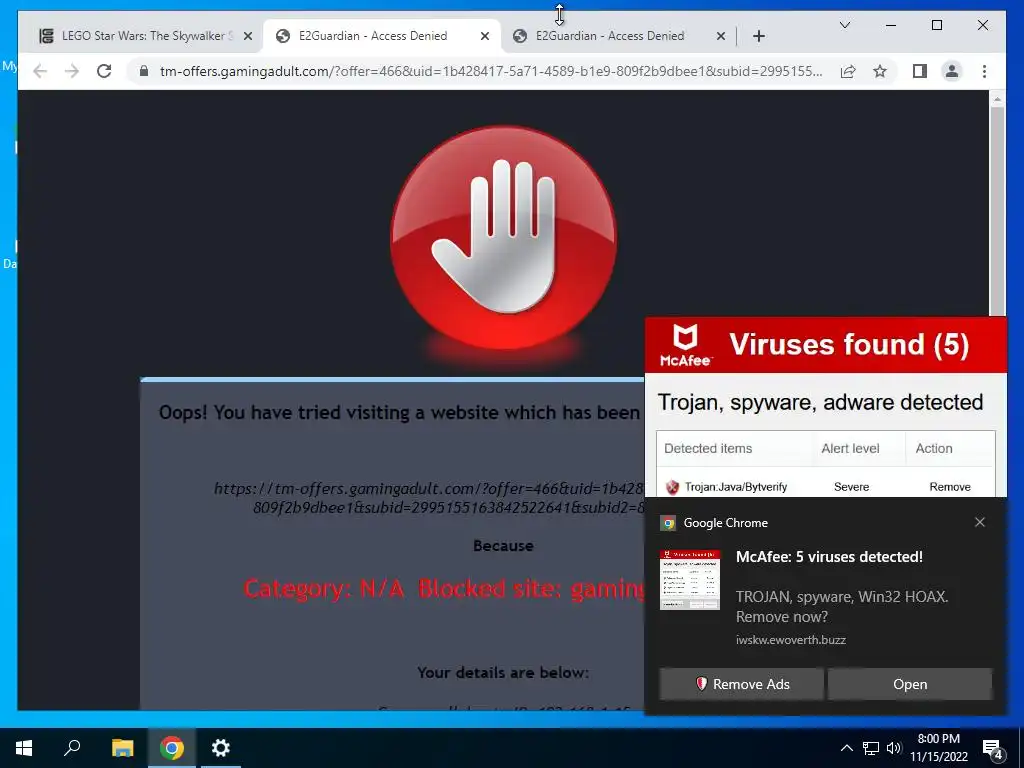This screenshot has width=1024, height=768.
Task: Bookmark this page with the star
Action: 880,71
